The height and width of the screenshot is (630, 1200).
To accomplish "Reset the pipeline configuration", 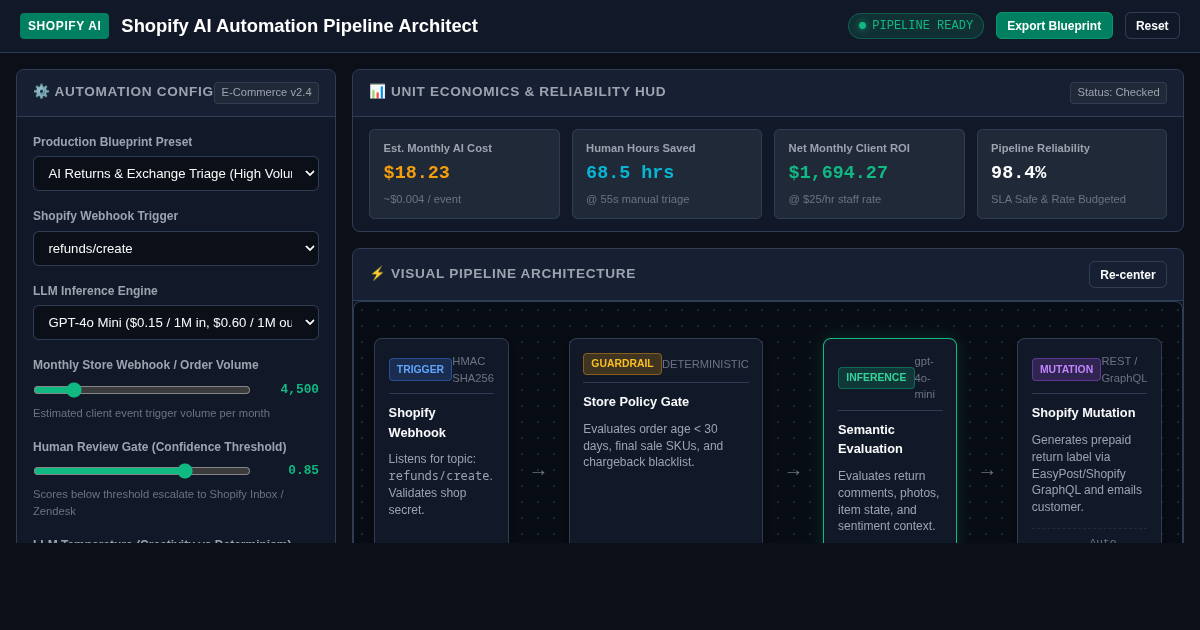I will 1152,26.
